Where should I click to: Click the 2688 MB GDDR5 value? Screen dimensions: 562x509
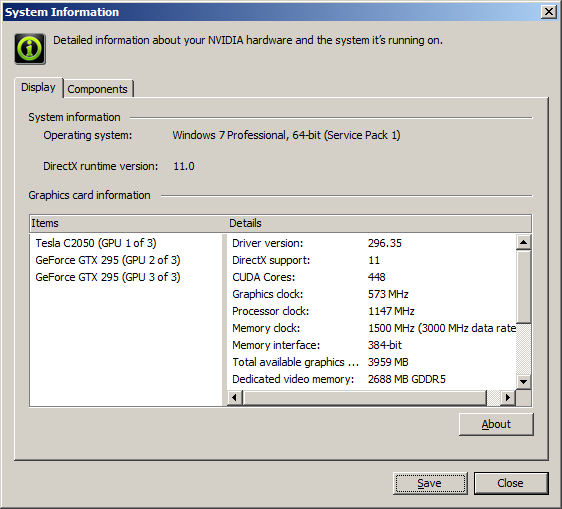coord(406,379)
